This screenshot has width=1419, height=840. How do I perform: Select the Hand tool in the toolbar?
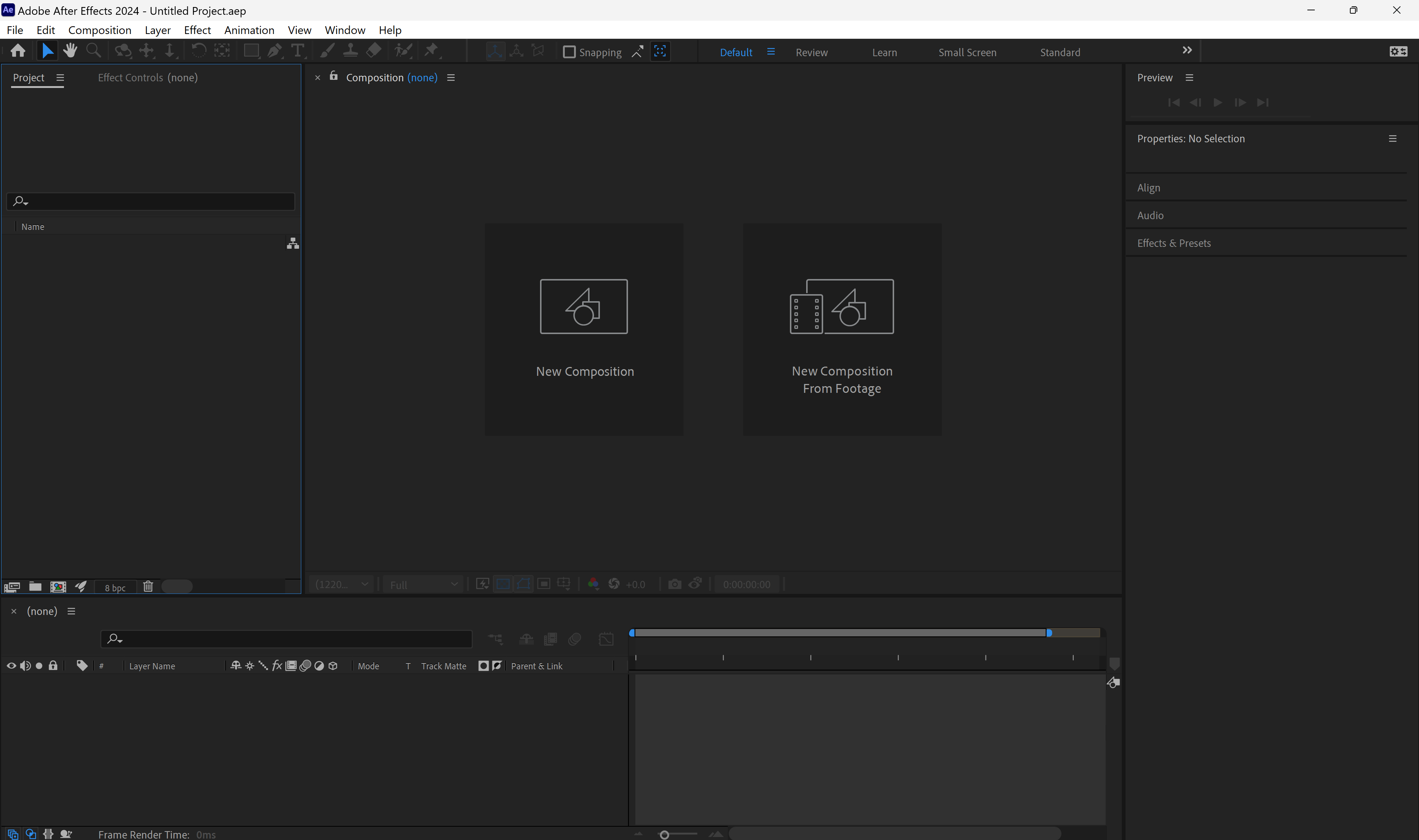pos(70,50)
